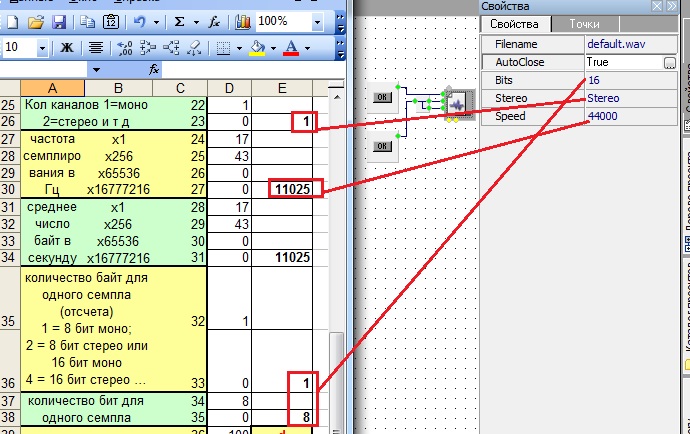
Task: Save the workbook with the floppy icon
Action: 58,21
